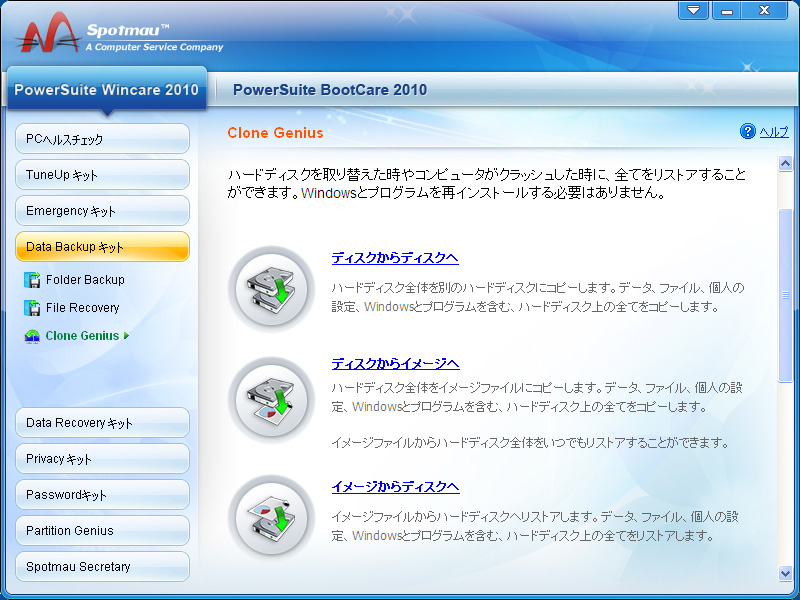Click the blue help question mark icon
The image size is (800, 600).
point(747,132)
